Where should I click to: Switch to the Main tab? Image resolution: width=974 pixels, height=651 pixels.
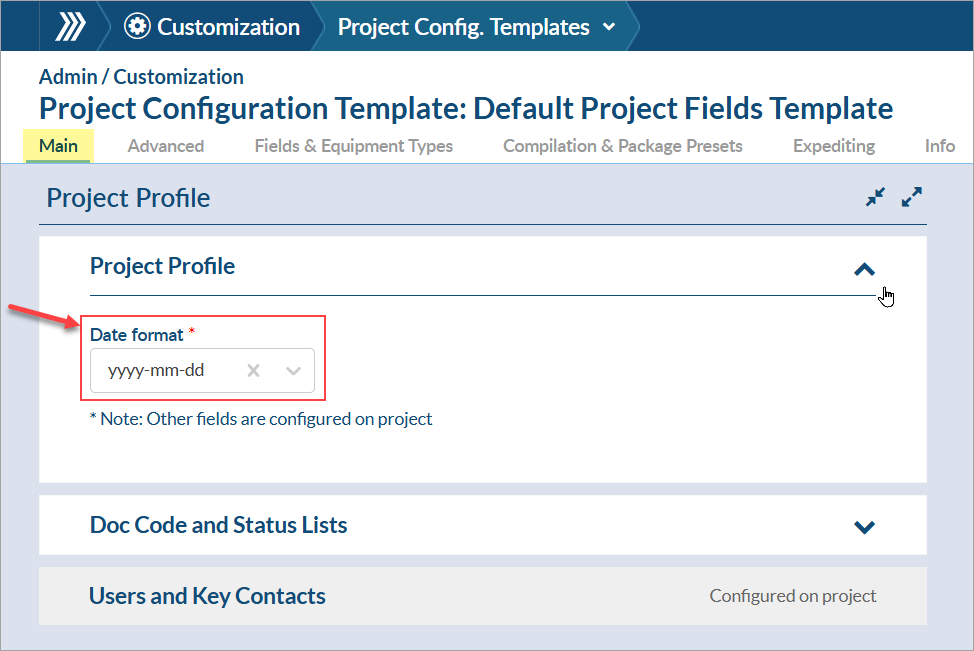click(x=58, y=146)
